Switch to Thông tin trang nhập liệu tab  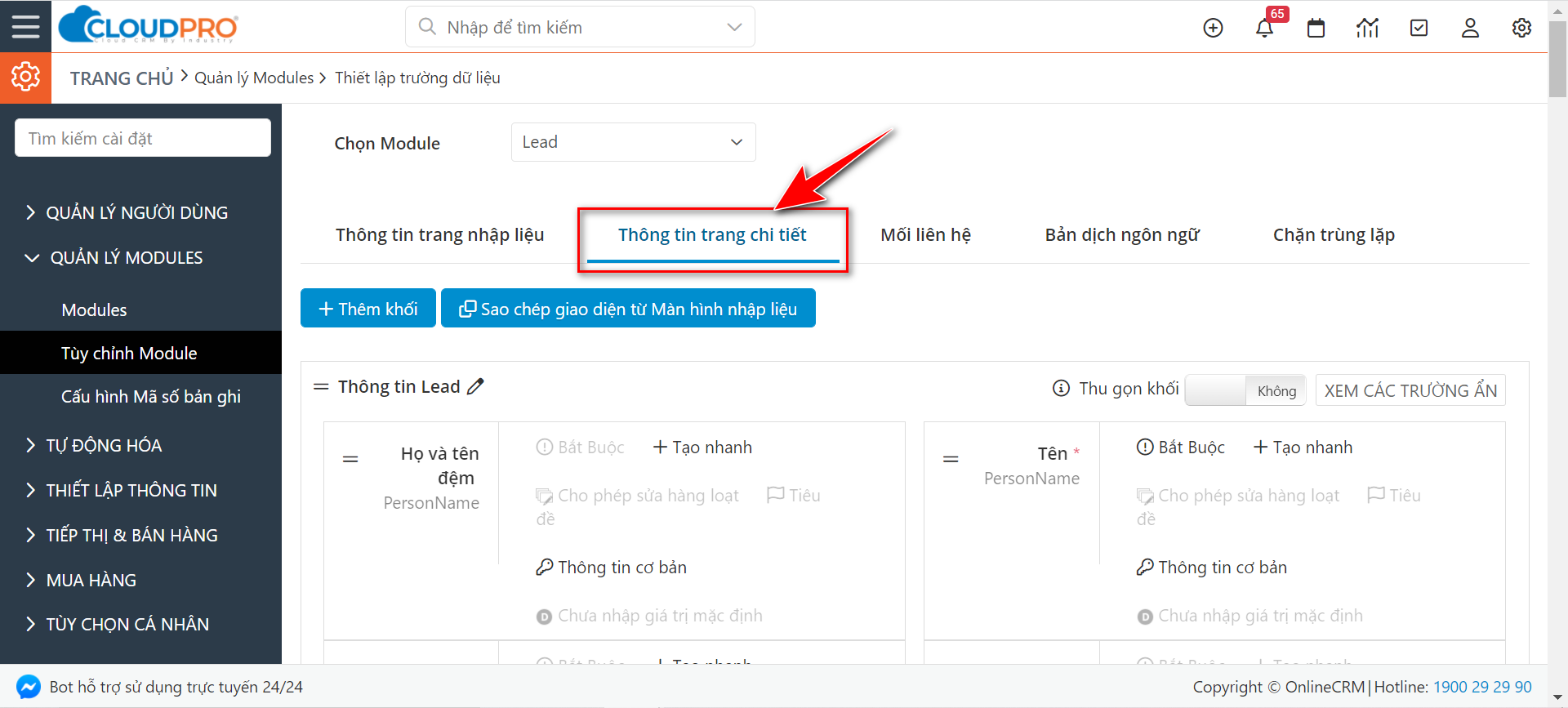pyautogui.click(x=439, y=235)
